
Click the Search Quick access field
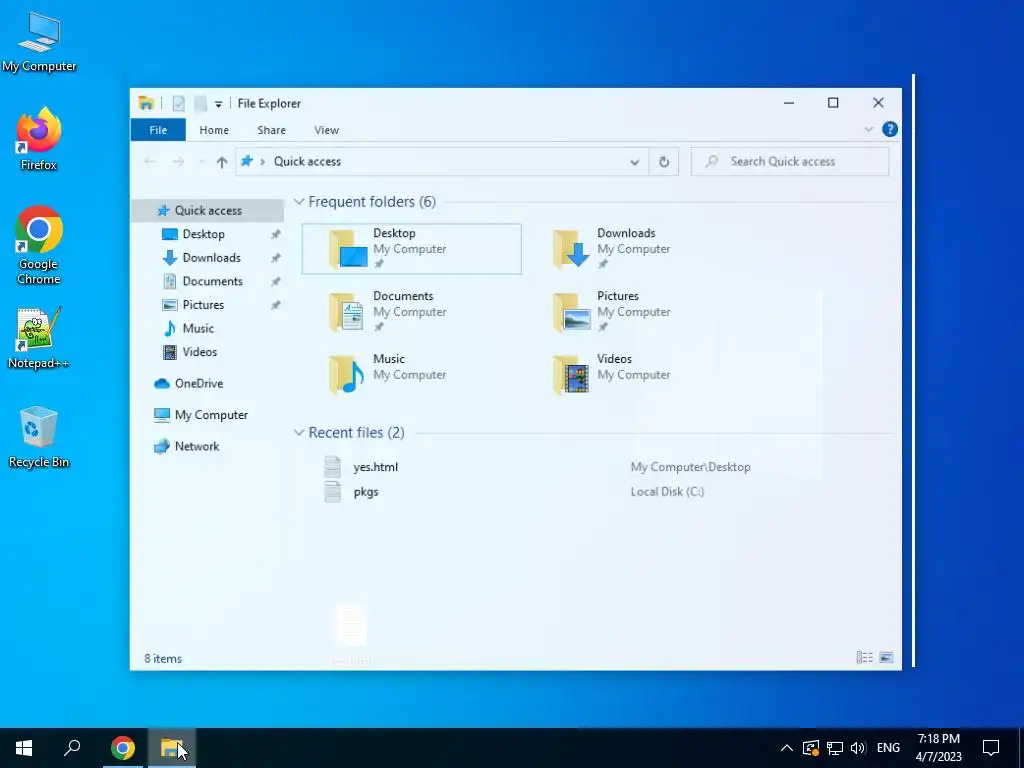[x=790, y=161]
